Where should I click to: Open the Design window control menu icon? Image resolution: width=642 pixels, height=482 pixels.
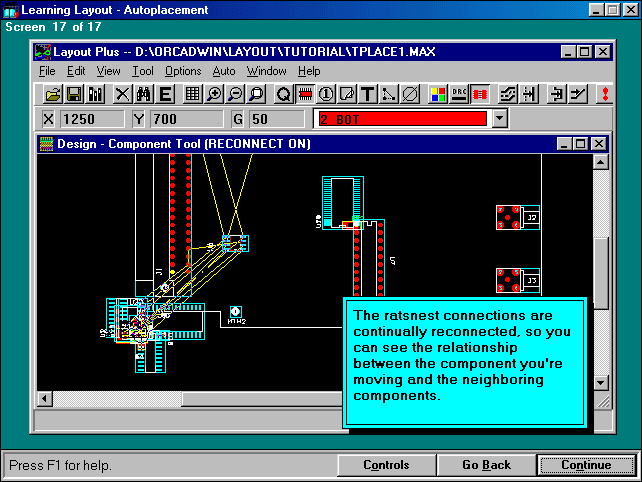(46, 144)
